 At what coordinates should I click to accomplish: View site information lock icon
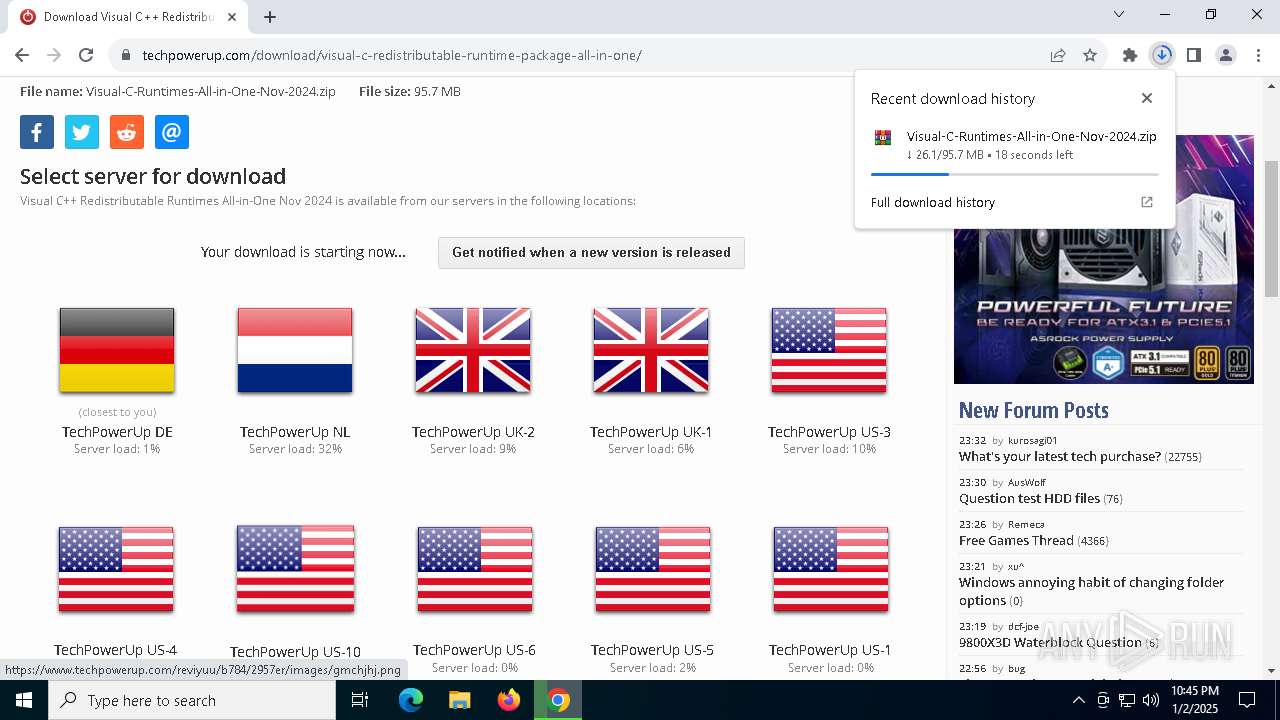(x=126, y=55)
